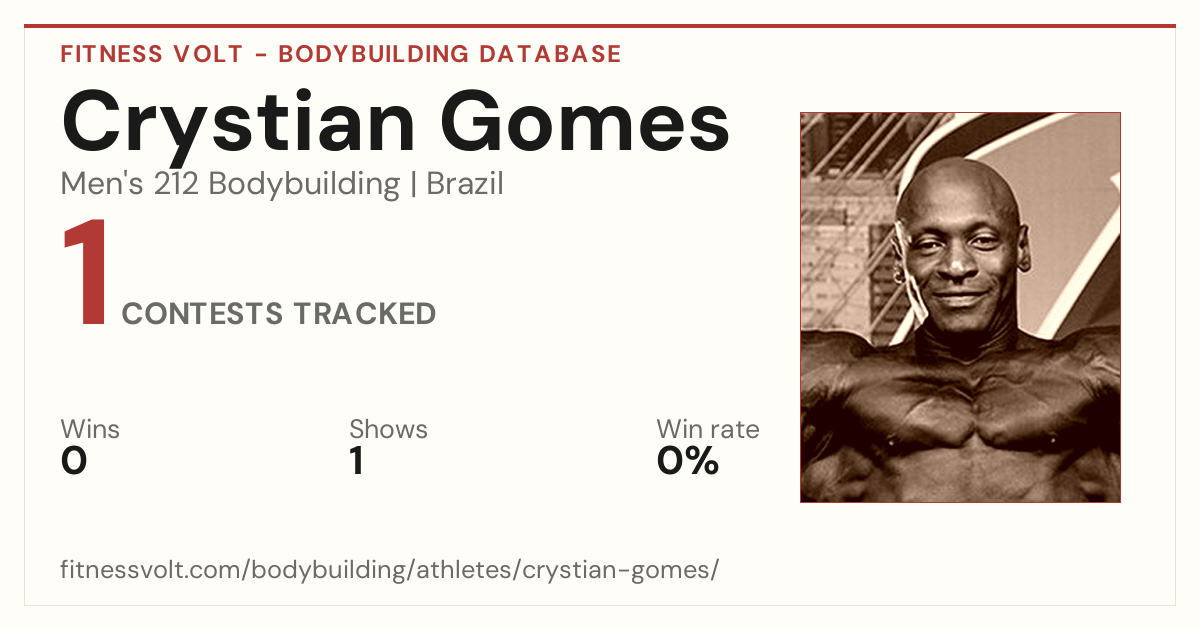Click the Shows label
Screen dimensions: 1200x630
tap(388, 430)
